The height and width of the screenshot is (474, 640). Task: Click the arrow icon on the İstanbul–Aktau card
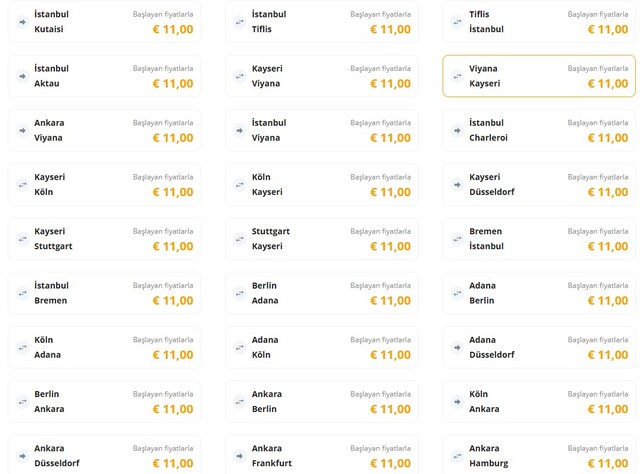coord(22,76)
